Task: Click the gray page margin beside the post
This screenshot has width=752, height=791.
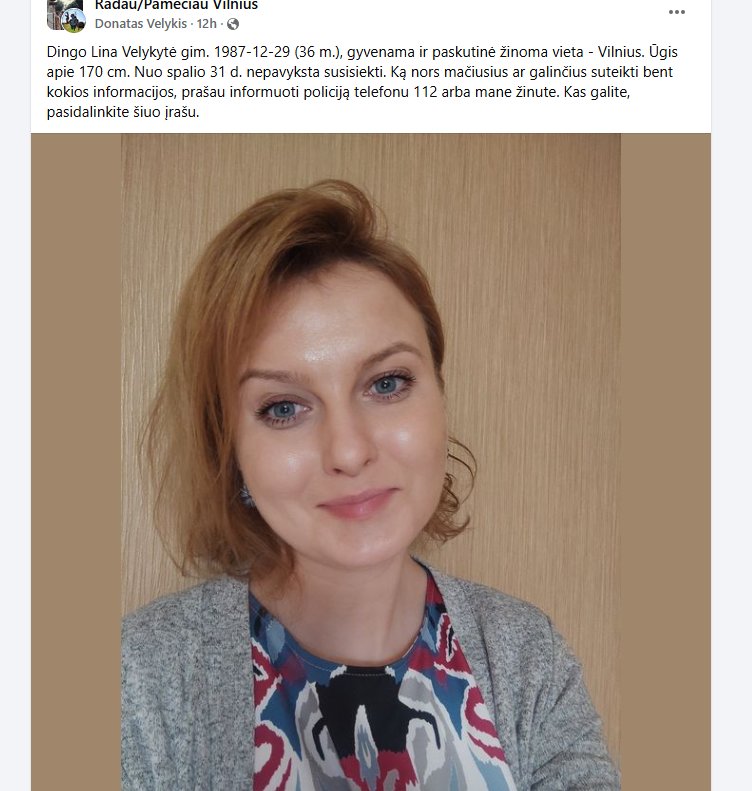Action: click(x=731, y=404)
